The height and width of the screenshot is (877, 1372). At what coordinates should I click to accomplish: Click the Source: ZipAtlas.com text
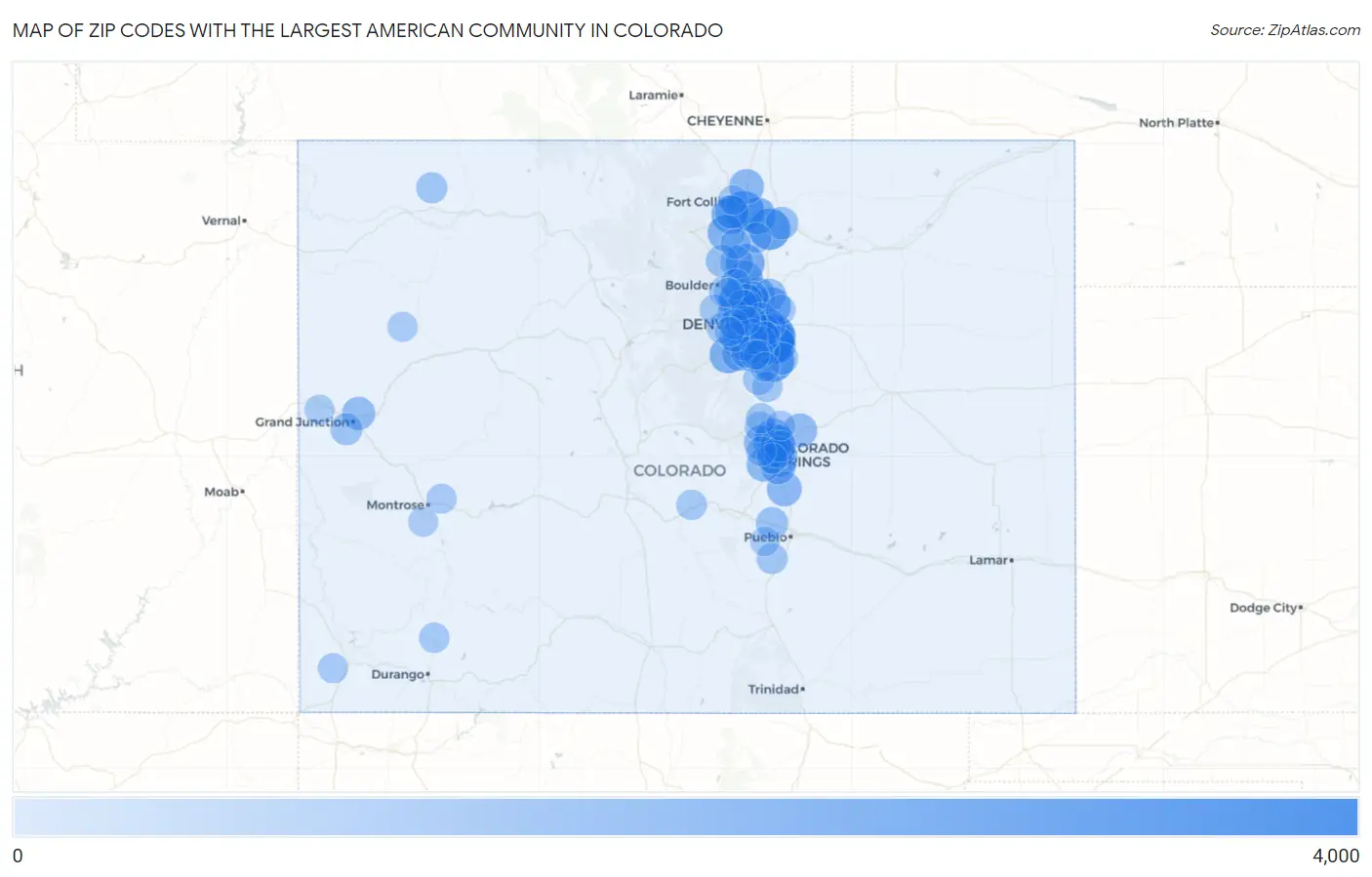(x=1285, y=30)
